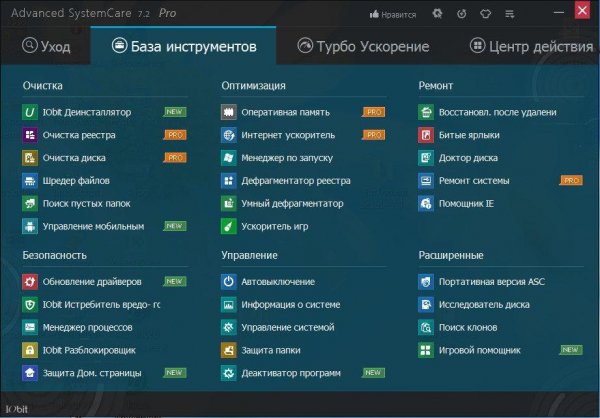Launch Менеджер процессов icon
Screen dimensions: 600x418
click(30, 327)
